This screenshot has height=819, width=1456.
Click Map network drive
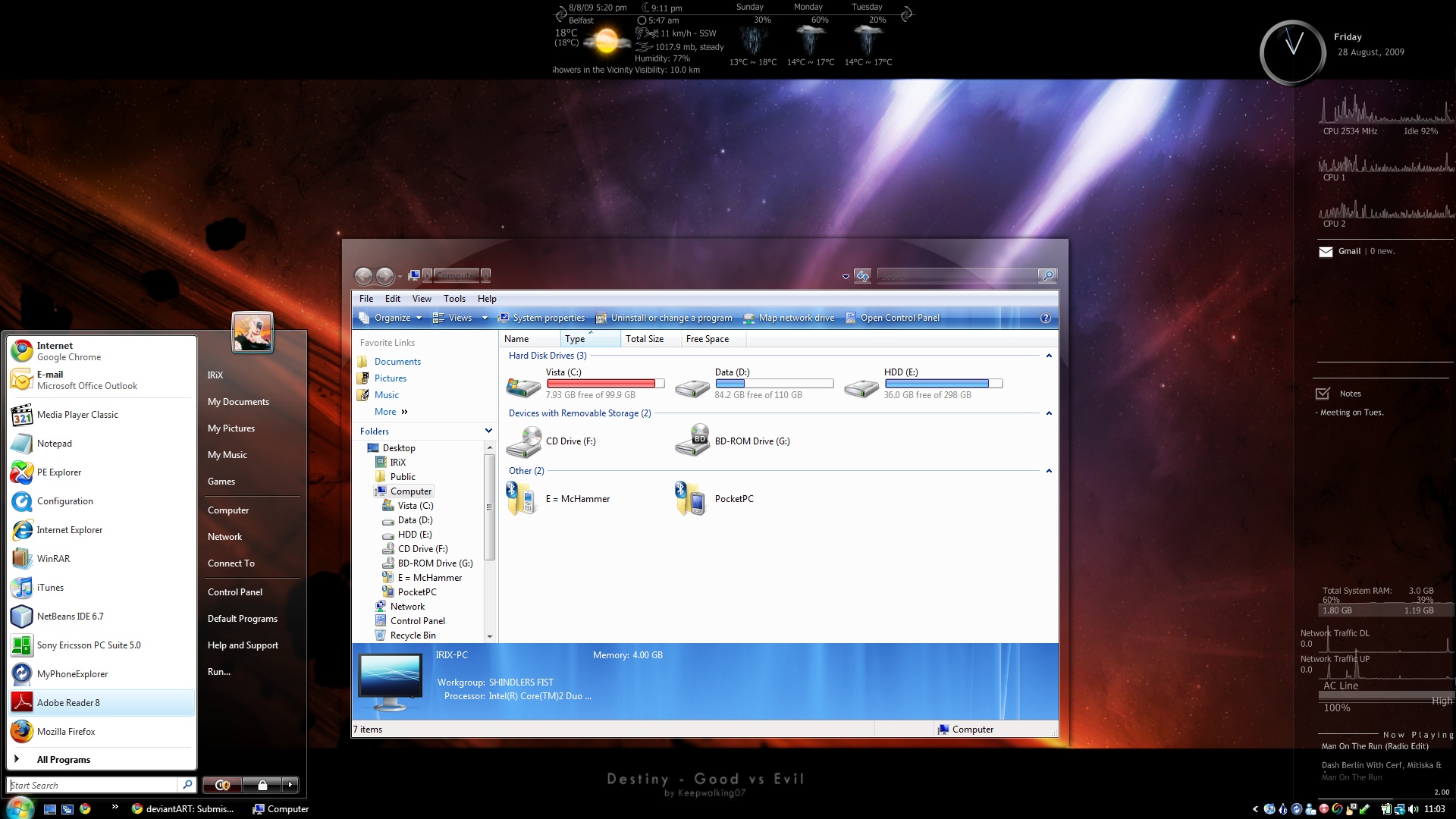[789, 318]
